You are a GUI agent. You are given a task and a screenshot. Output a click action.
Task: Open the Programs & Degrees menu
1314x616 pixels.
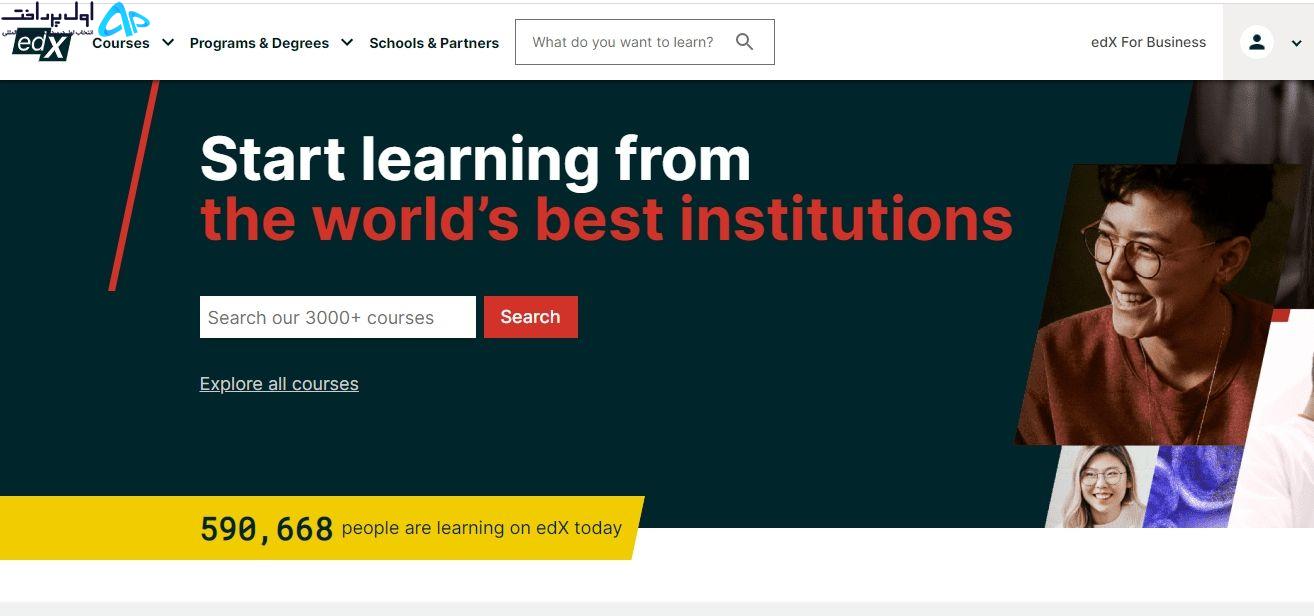259,43
